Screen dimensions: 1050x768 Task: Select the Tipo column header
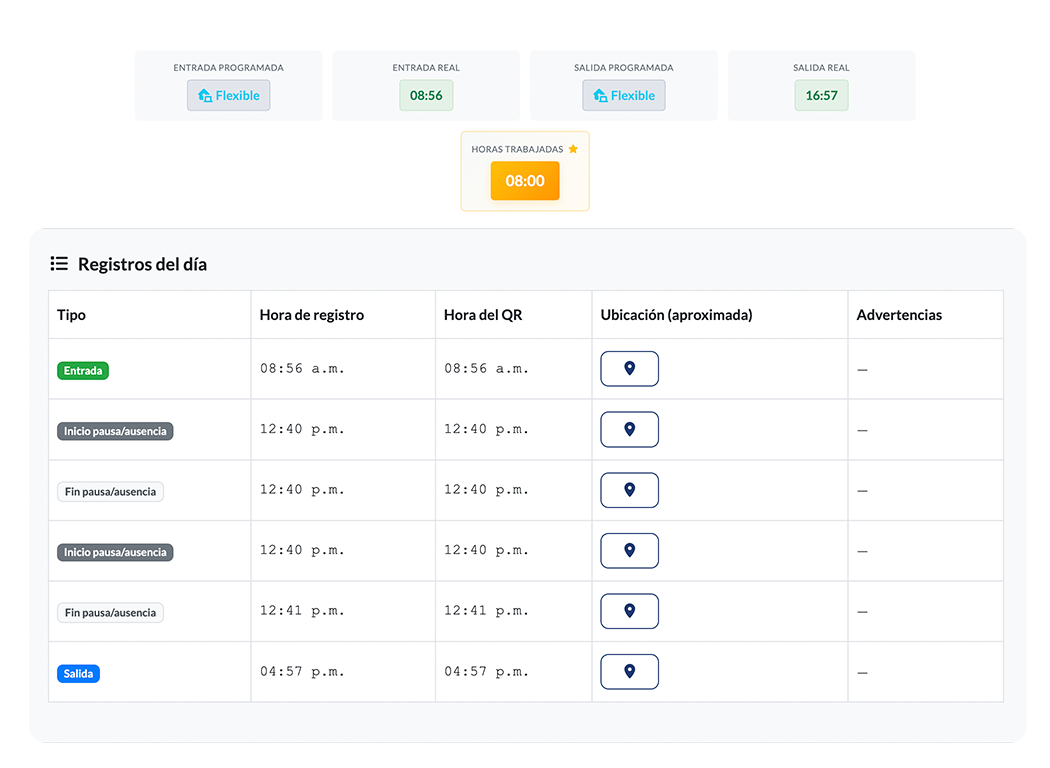pyautogui.click(x=72, y=315)
